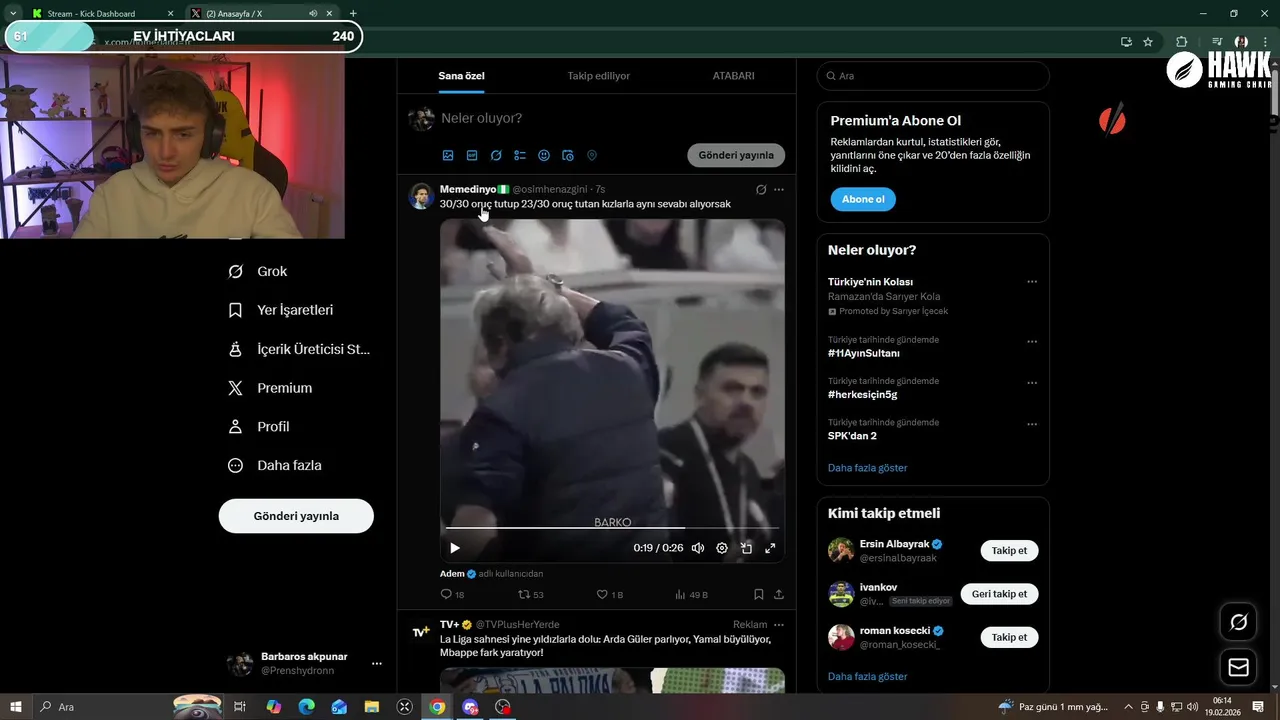
Task: Repost the Memedinyo post
Action: point(530,594)
